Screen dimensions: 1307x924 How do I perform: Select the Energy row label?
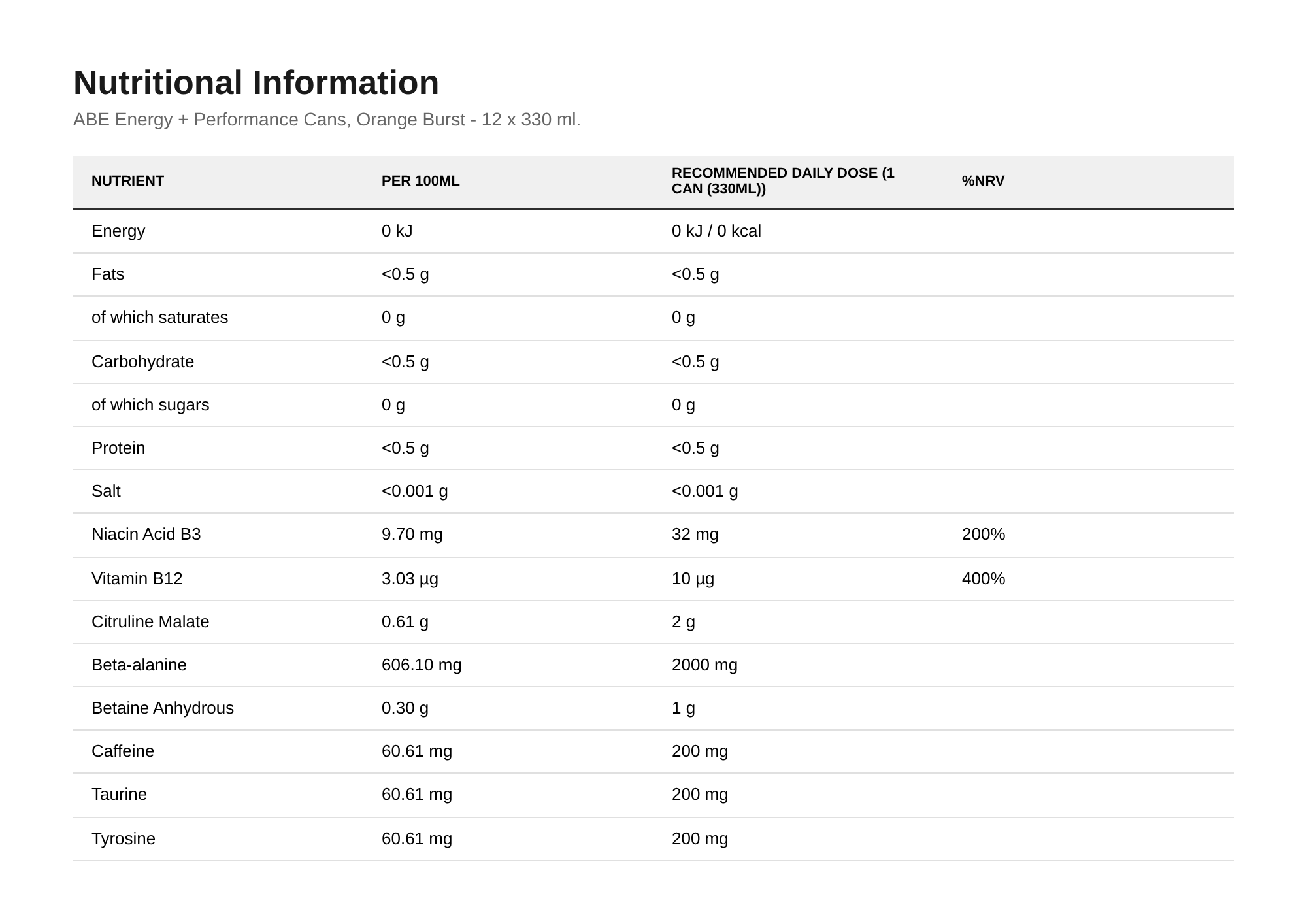[118, 231]
